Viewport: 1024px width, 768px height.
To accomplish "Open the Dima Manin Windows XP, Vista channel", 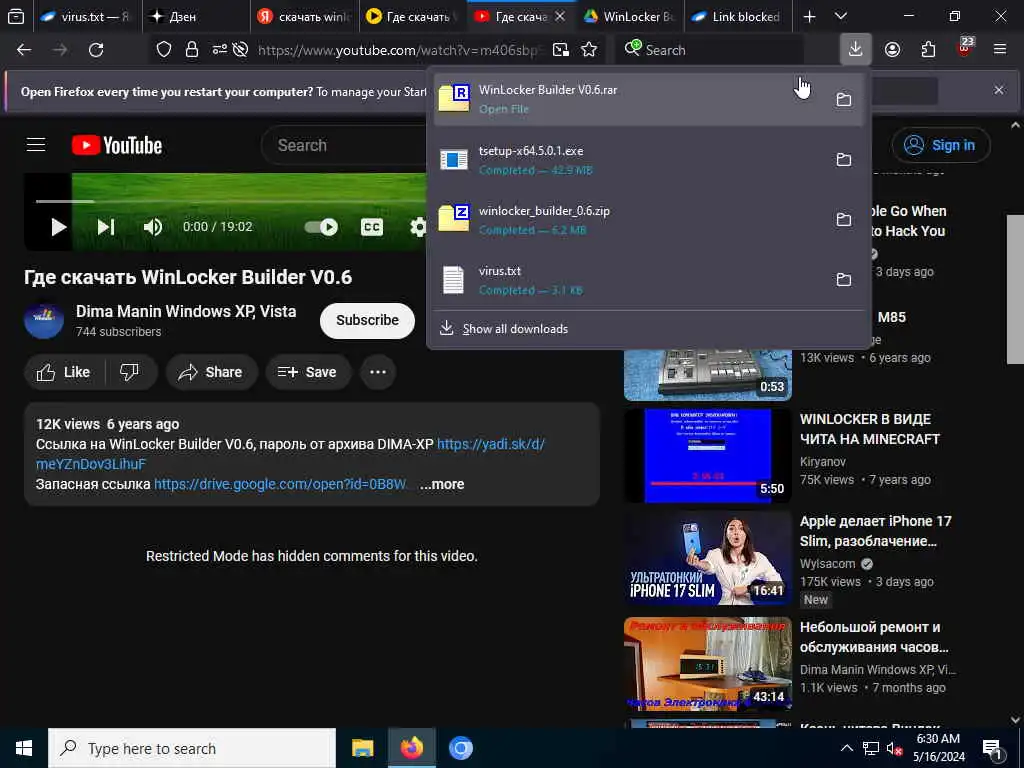I will click(x=185, y=312).
